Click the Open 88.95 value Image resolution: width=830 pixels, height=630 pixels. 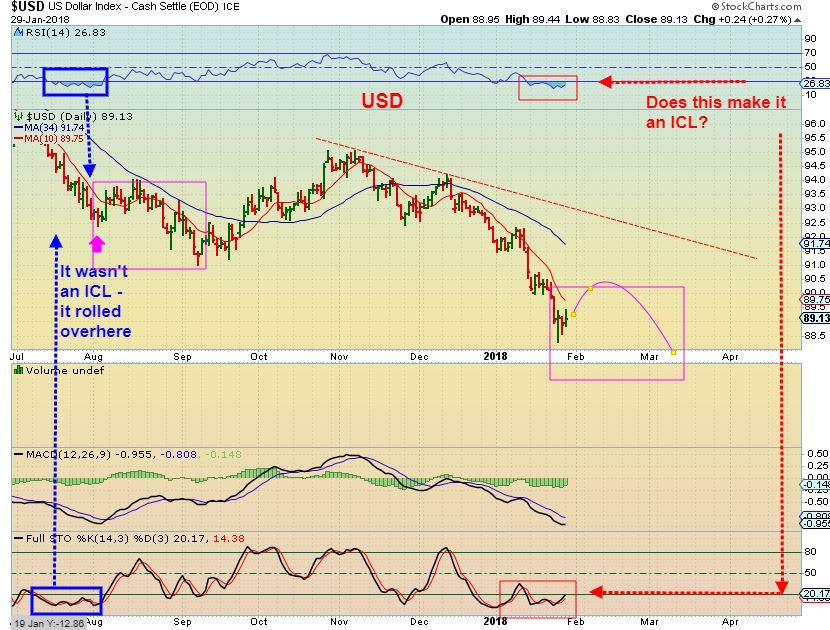(x=471, y=19)
